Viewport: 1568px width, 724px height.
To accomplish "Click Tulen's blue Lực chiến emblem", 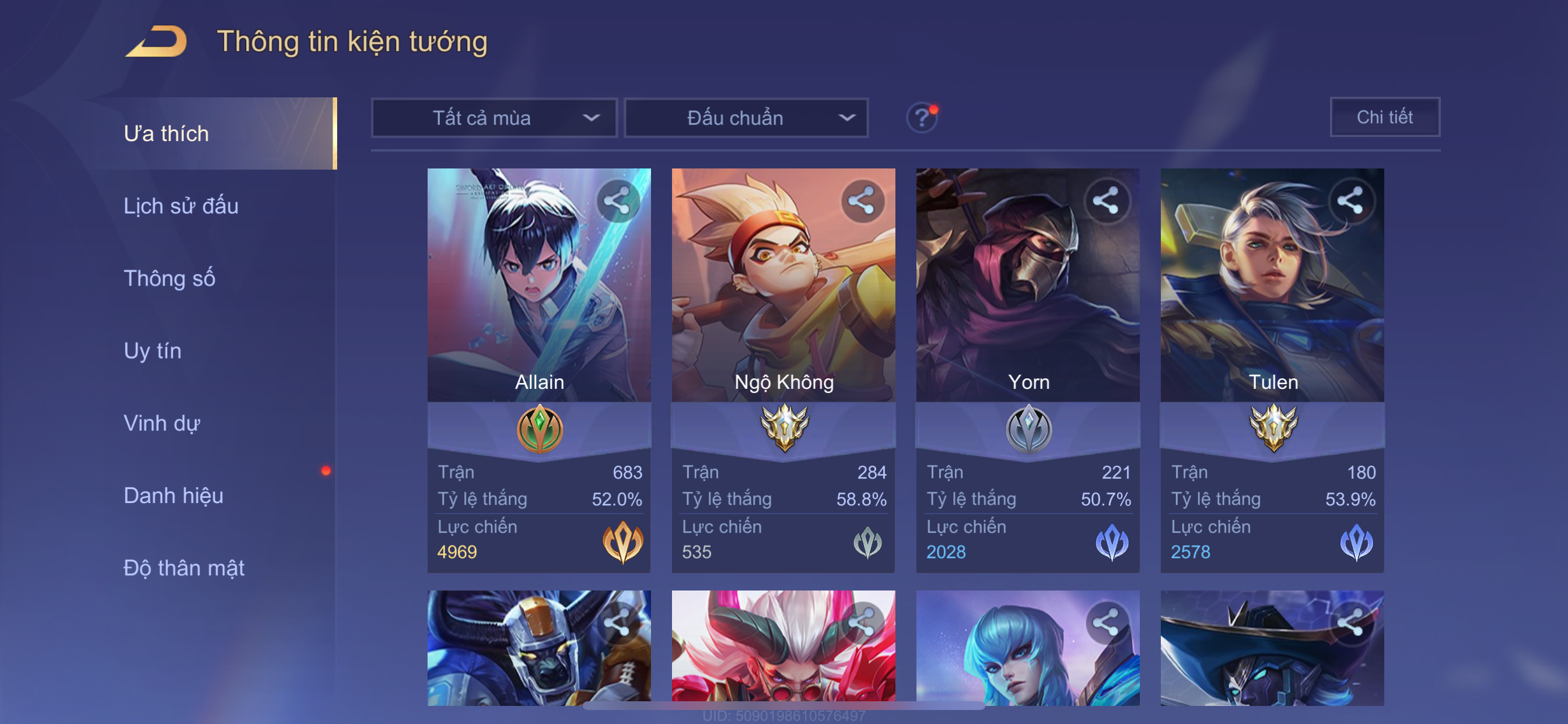I will click(x=1356, y=542).
